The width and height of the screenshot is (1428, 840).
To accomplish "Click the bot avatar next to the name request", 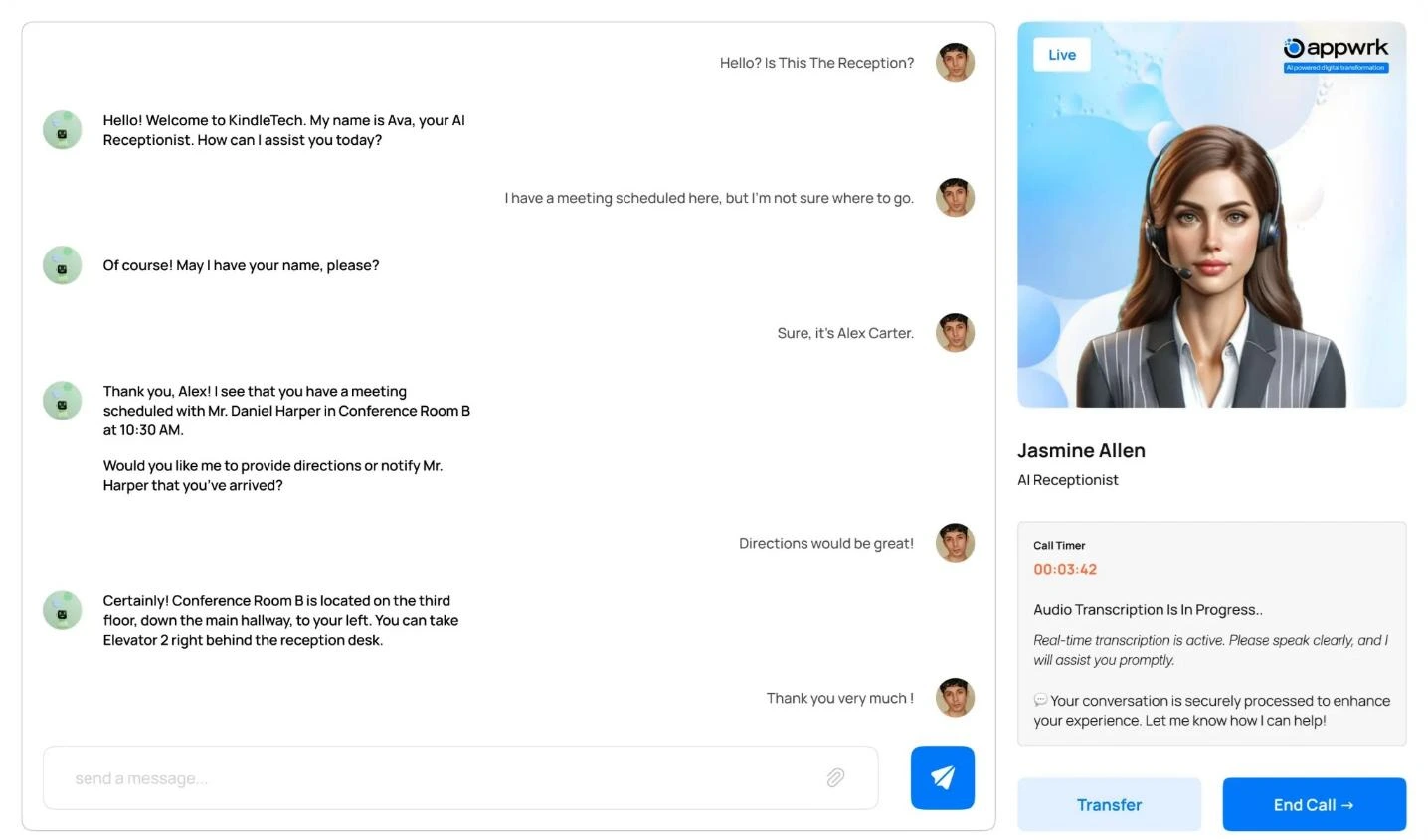I will [x=62, y=265].
